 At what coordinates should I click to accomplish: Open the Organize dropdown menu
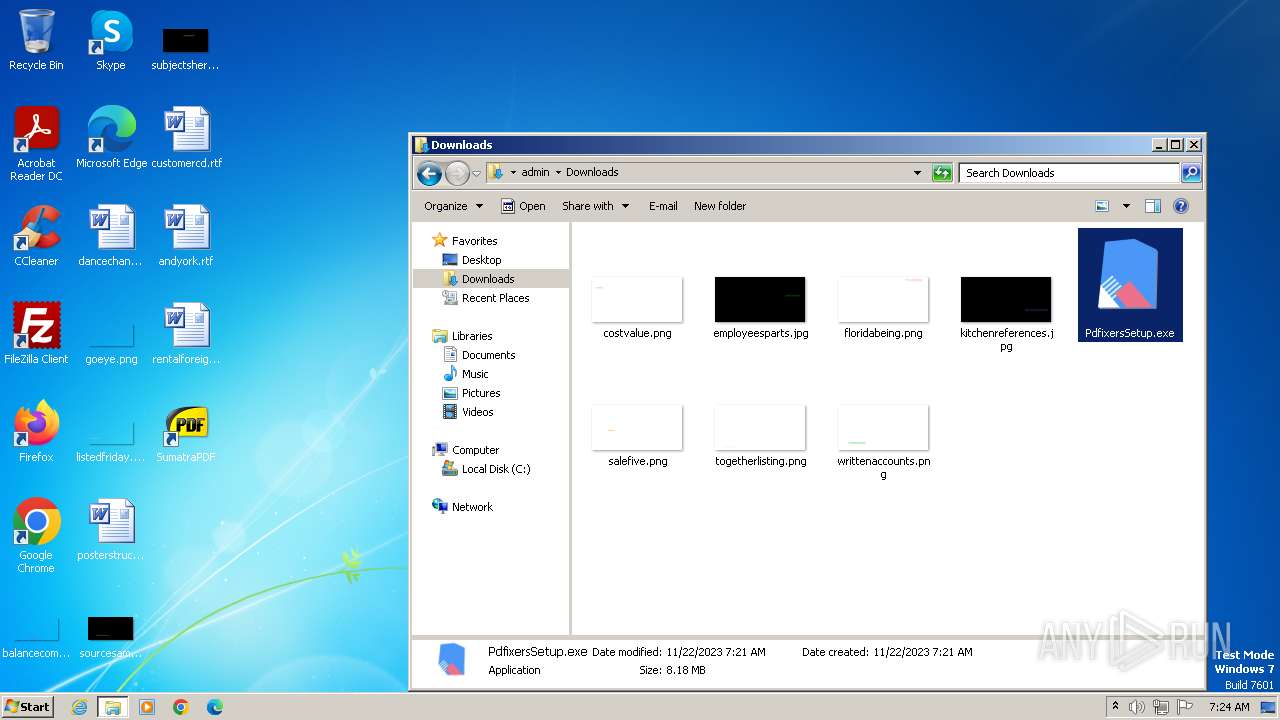pyautogui.click(x=454, y=206)
